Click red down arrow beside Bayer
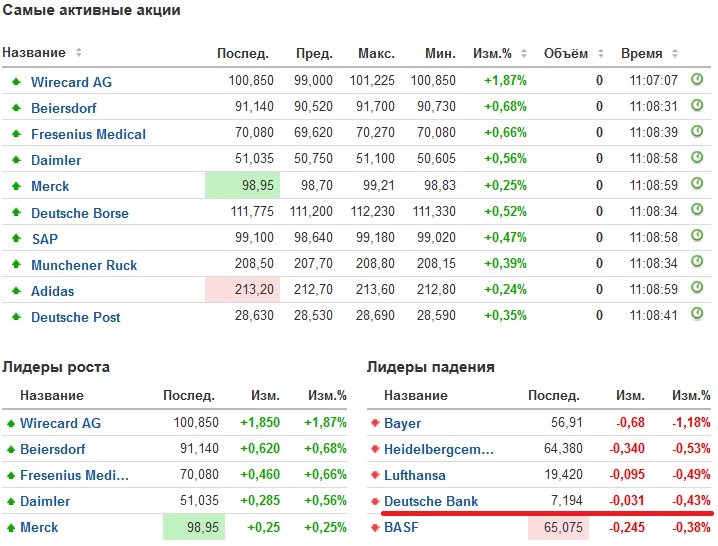The image size is (718, 546). point(375,423)
